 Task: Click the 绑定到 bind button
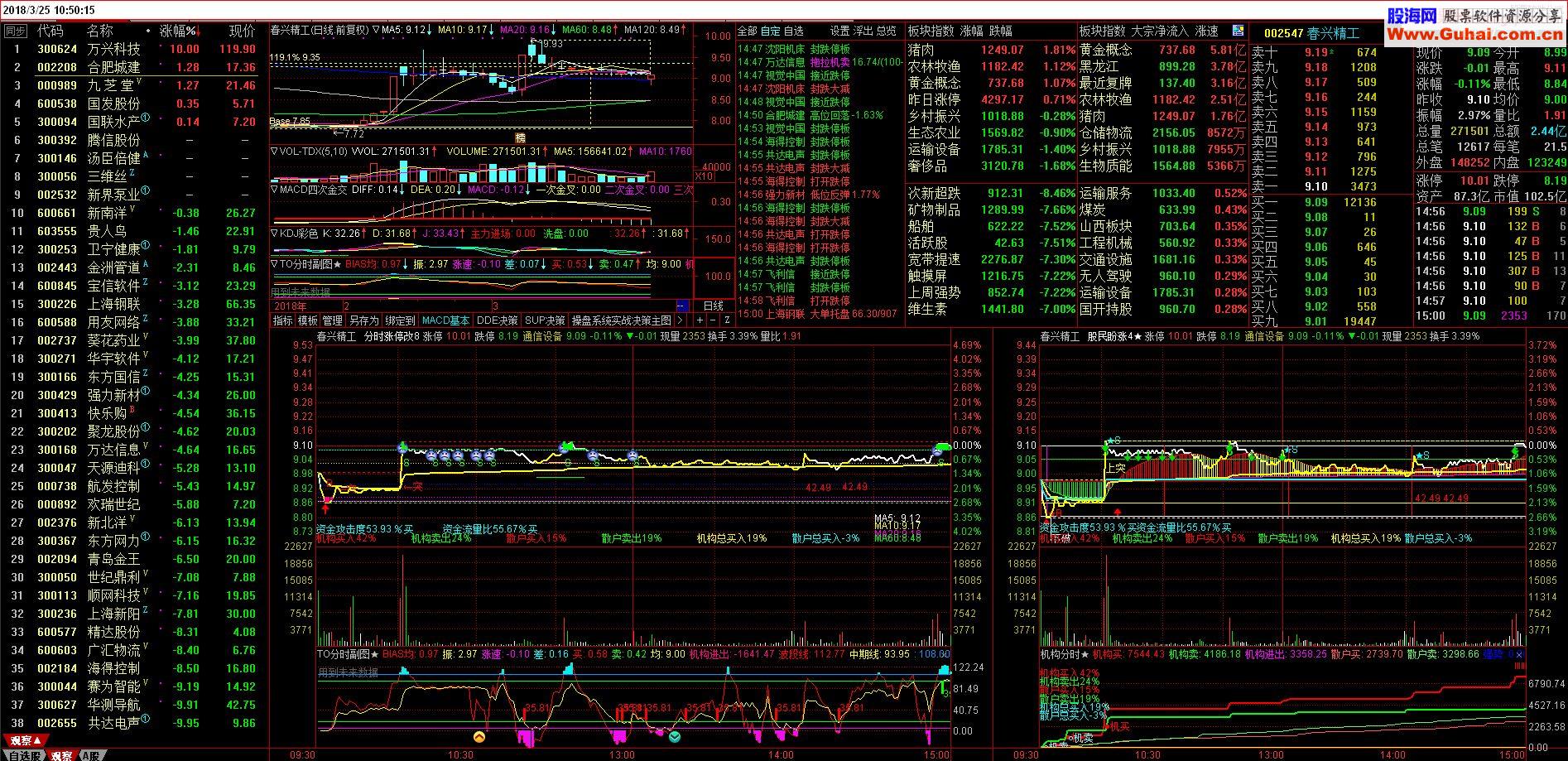pos(400,320)
